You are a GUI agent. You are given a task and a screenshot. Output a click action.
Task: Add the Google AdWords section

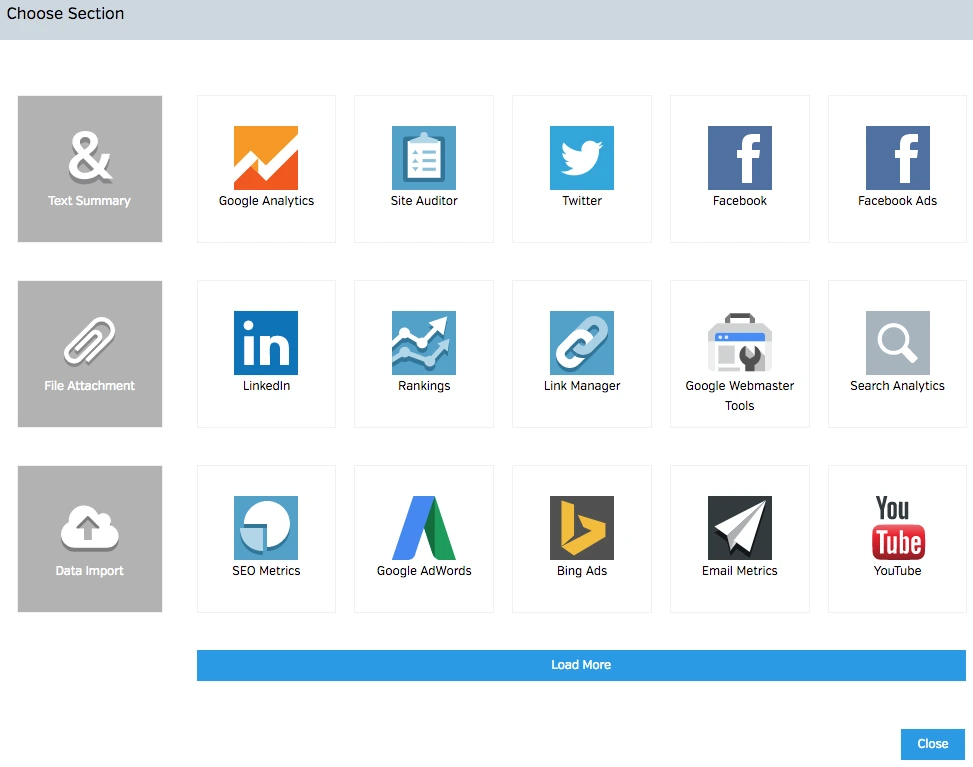[424, 538]
